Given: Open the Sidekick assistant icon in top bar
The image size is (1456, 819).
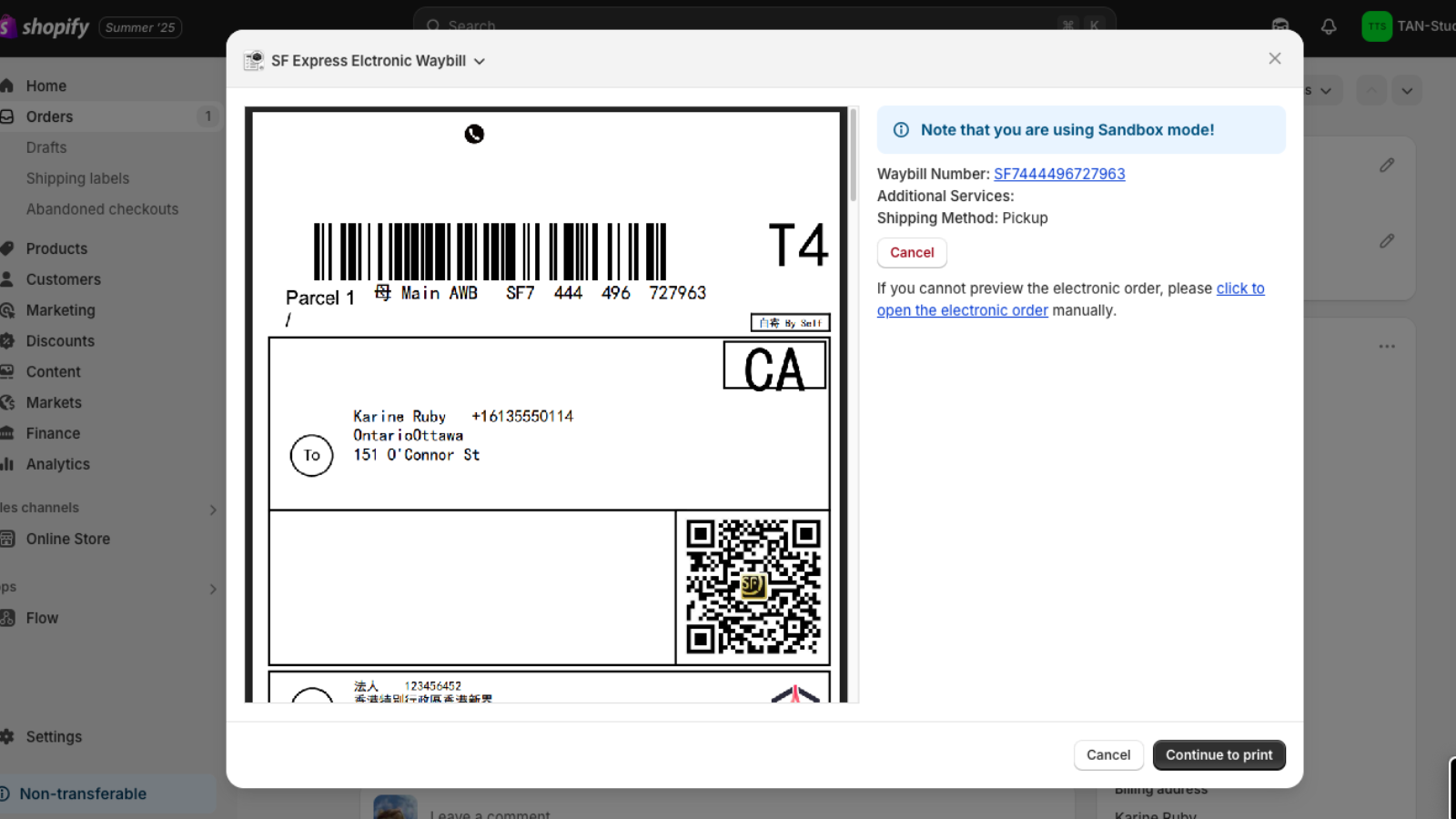Looking at the screenshot, I should pyautogui.click(x=1280, y=25).
